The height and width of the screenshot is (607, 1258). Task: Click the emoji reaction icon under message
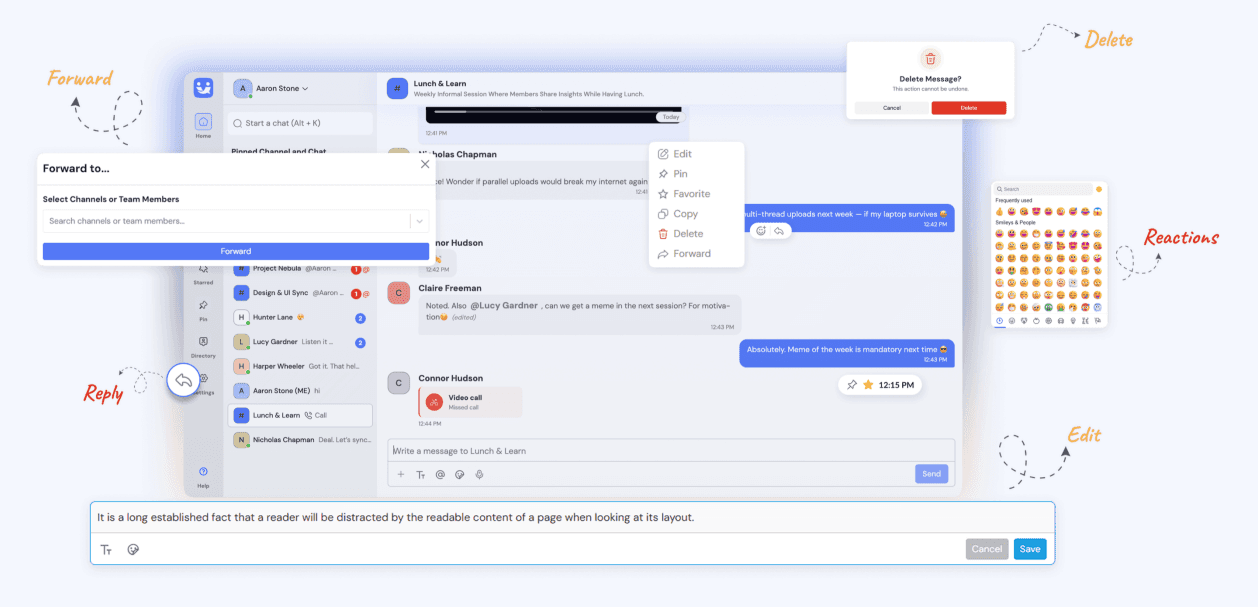point(761,230)
